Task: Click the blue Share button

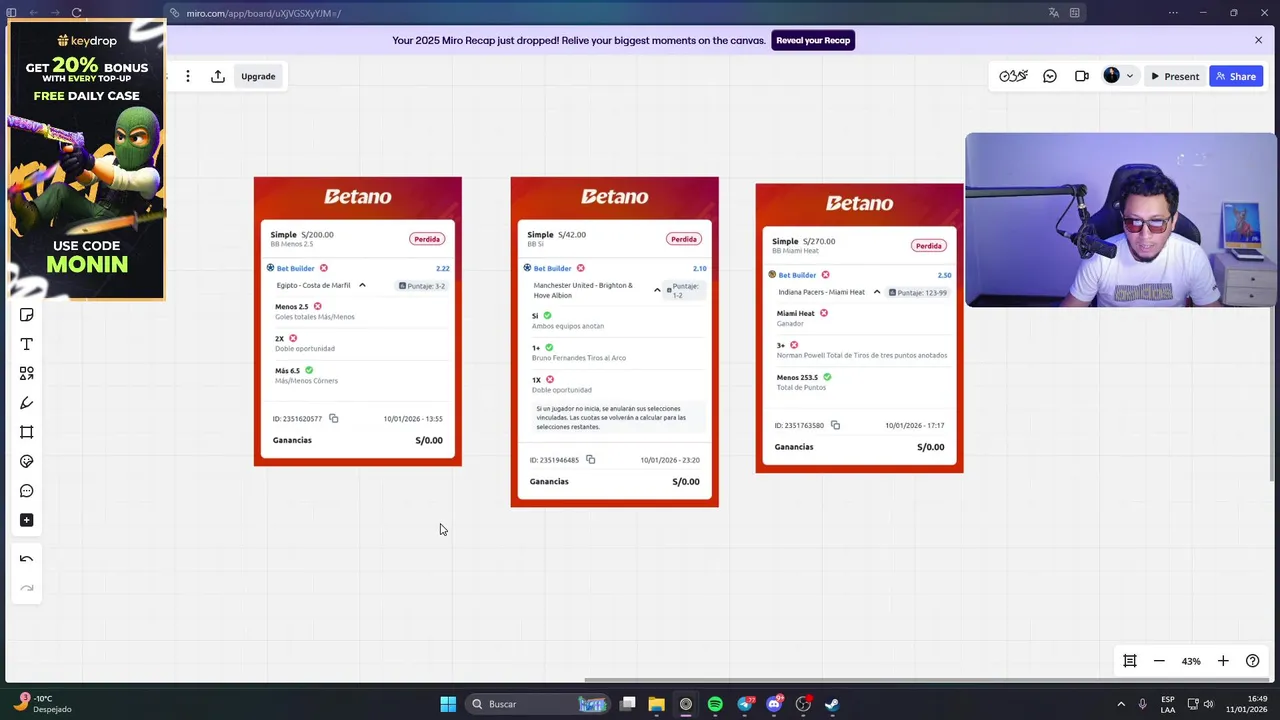Action: click(1236, 76)
